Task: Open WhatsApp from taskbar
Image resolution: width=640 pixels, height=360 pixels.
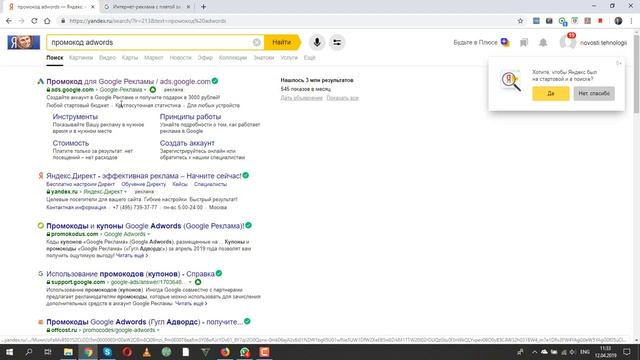Action: click(244, 352)
